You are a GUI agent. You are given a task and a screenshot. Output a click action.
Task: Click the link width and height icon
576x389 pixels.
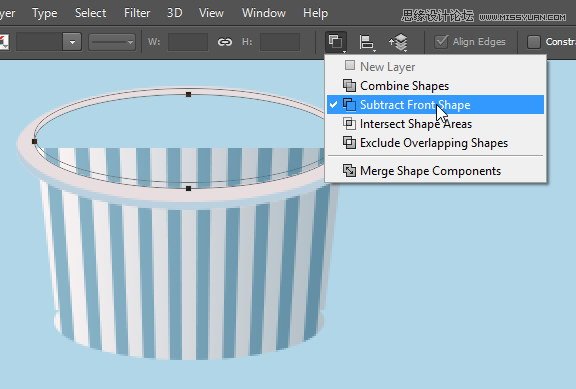pyautogui.click(x=225, y=42)
